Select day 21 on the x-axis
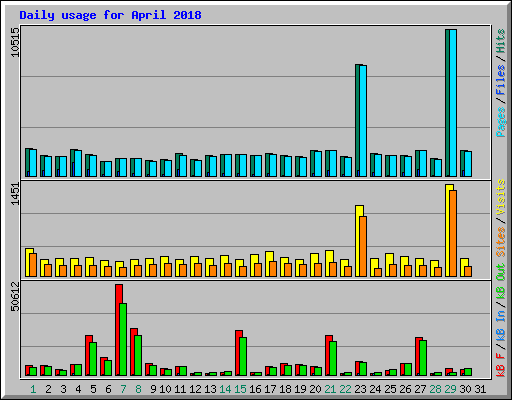Screen dimensions: 512x400 (x=330, y=389)
